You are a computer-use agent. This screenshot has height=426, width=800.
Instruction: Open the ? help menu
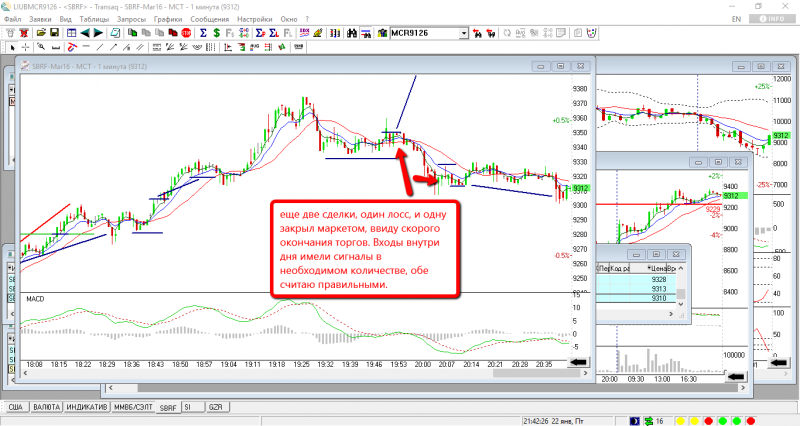[307, 19]
